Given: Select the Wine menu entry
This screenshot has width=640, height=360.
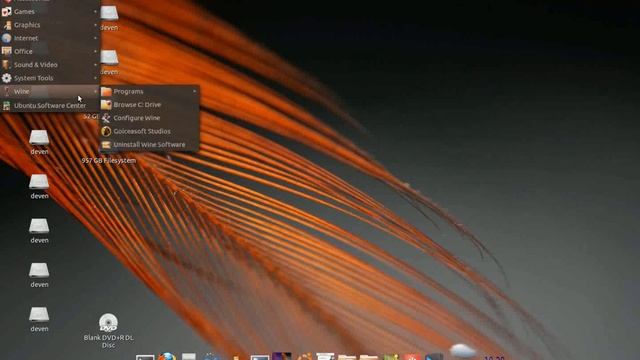Looking at the screenshot, I should click(50, 91).
